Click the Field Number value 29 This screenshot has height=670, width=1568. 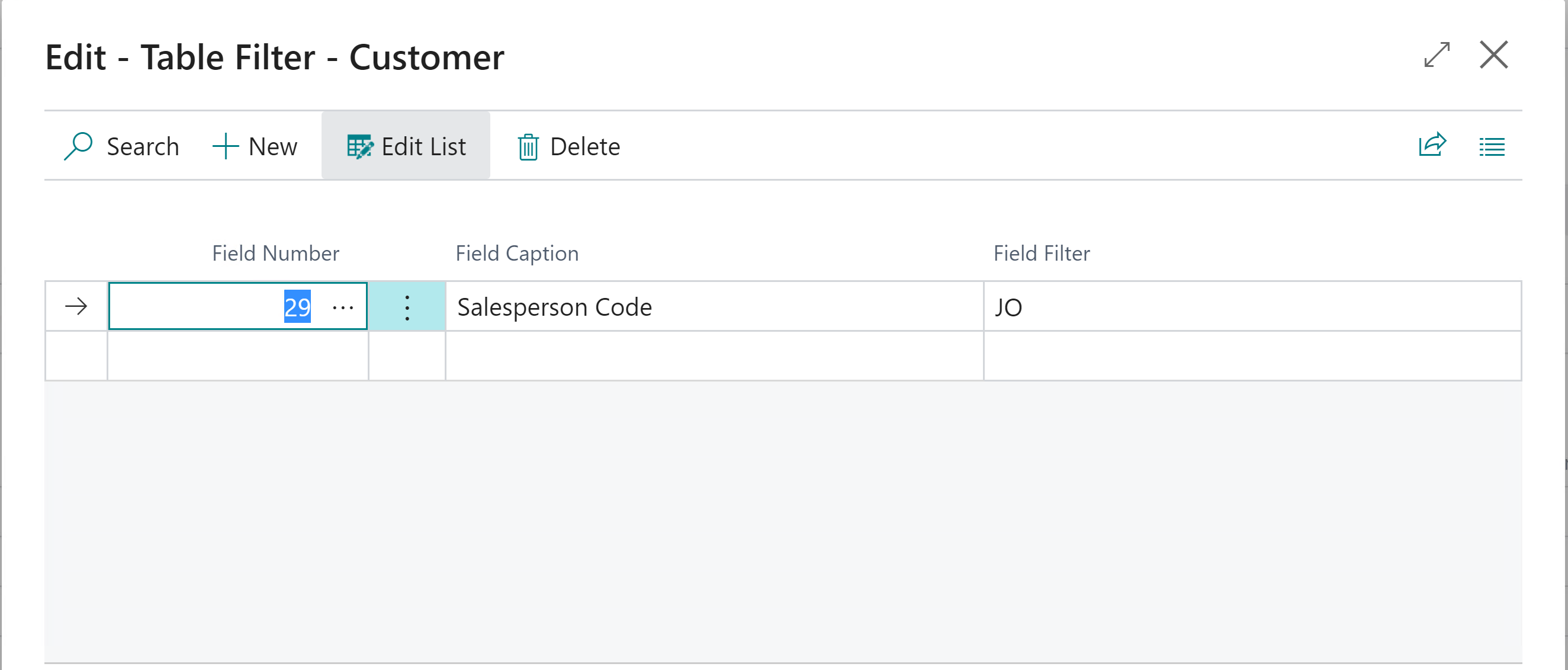coord(297,307)
